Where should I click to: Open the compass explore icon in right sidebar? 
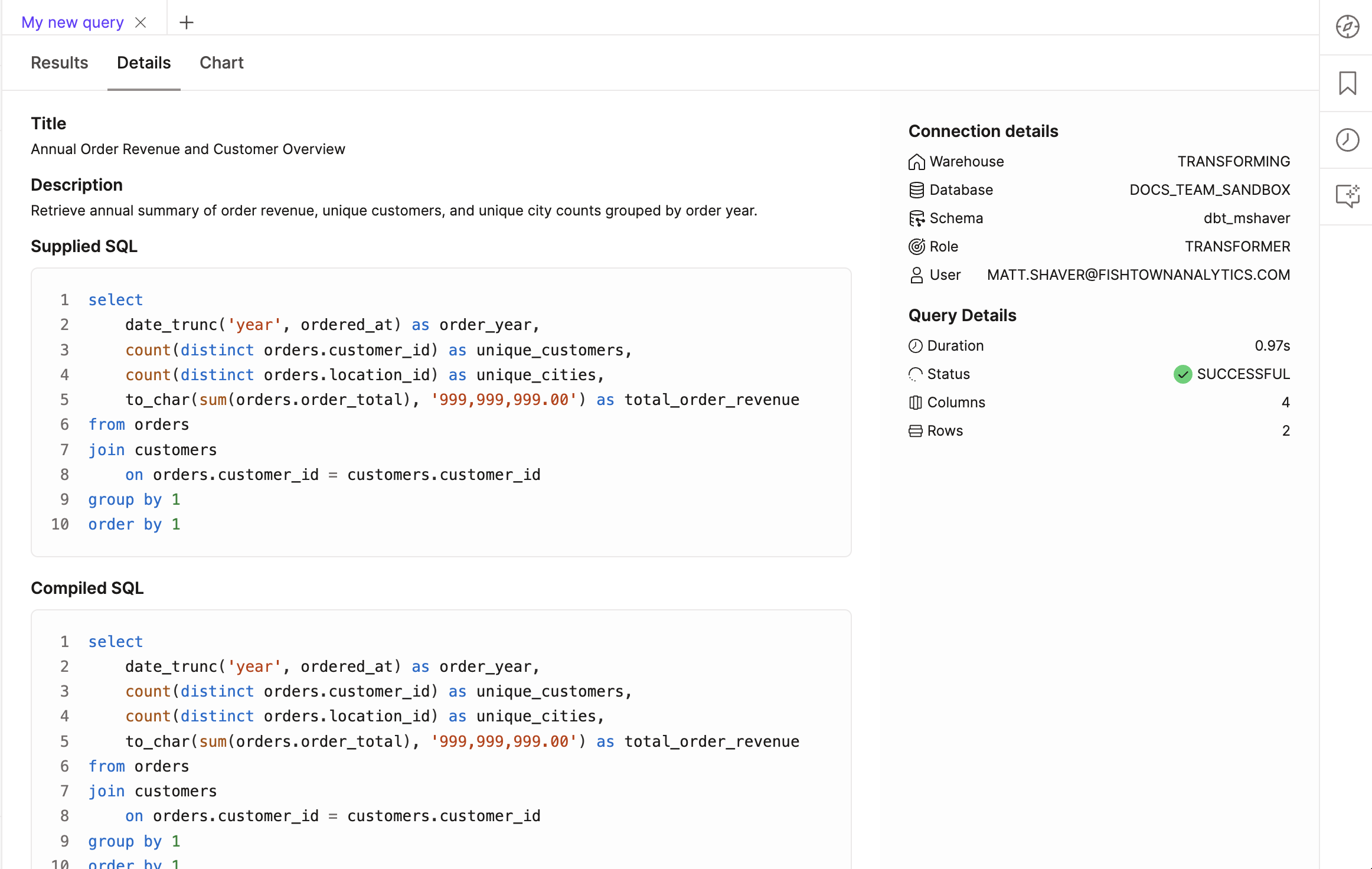(x=1348, y=27)
